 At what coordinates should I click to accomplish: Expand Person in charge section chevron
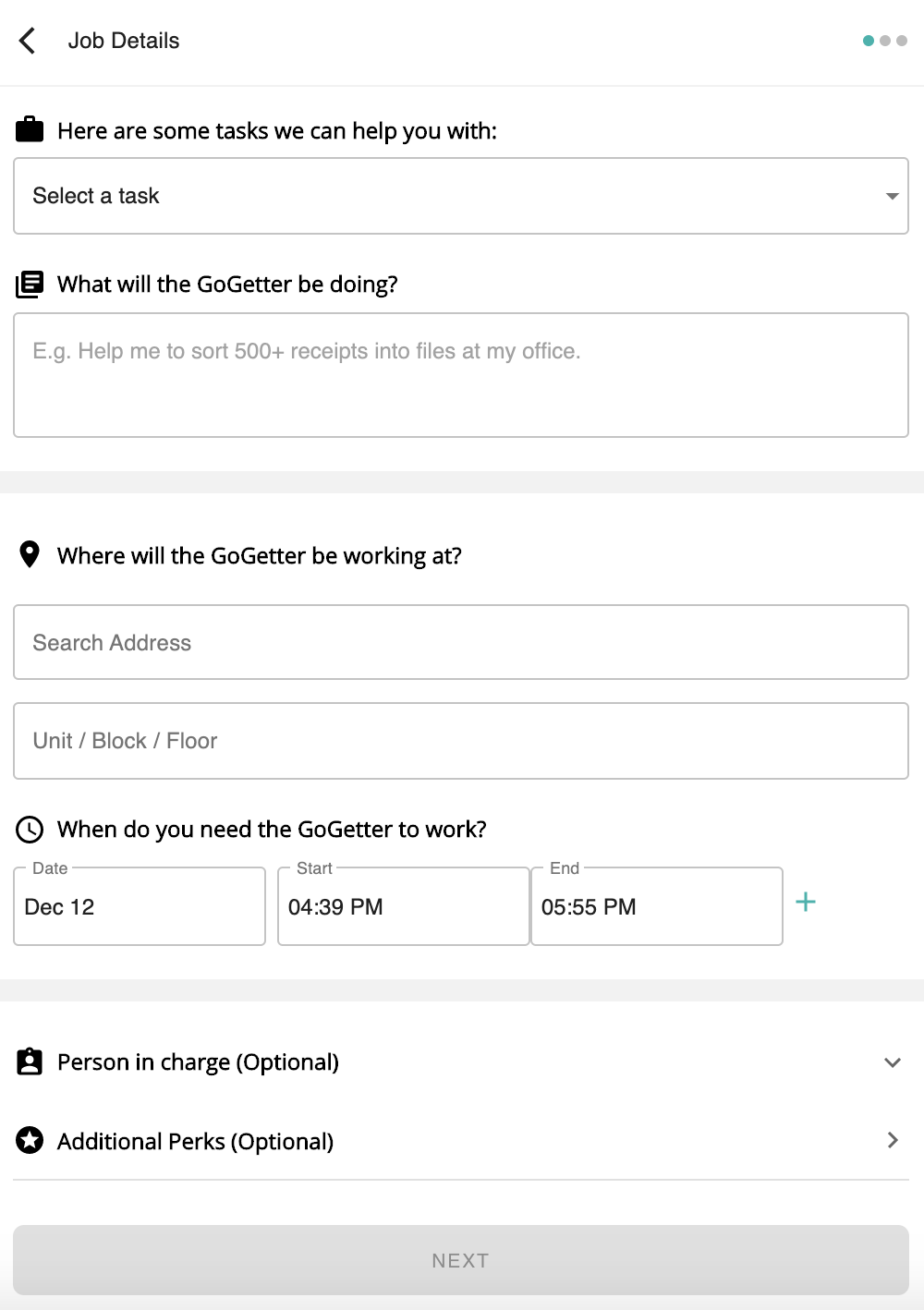[x=892, y=1062]
